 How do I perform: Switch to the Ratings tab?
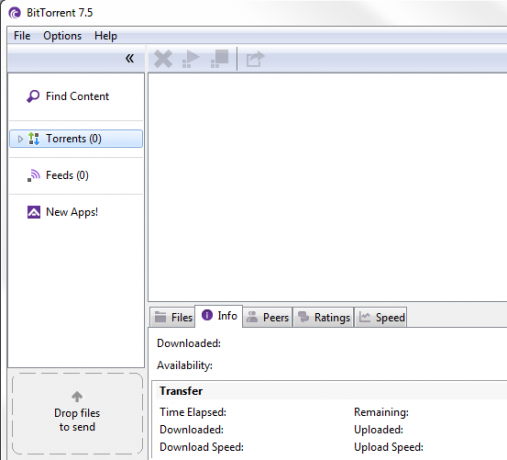[x=323, y=317]
